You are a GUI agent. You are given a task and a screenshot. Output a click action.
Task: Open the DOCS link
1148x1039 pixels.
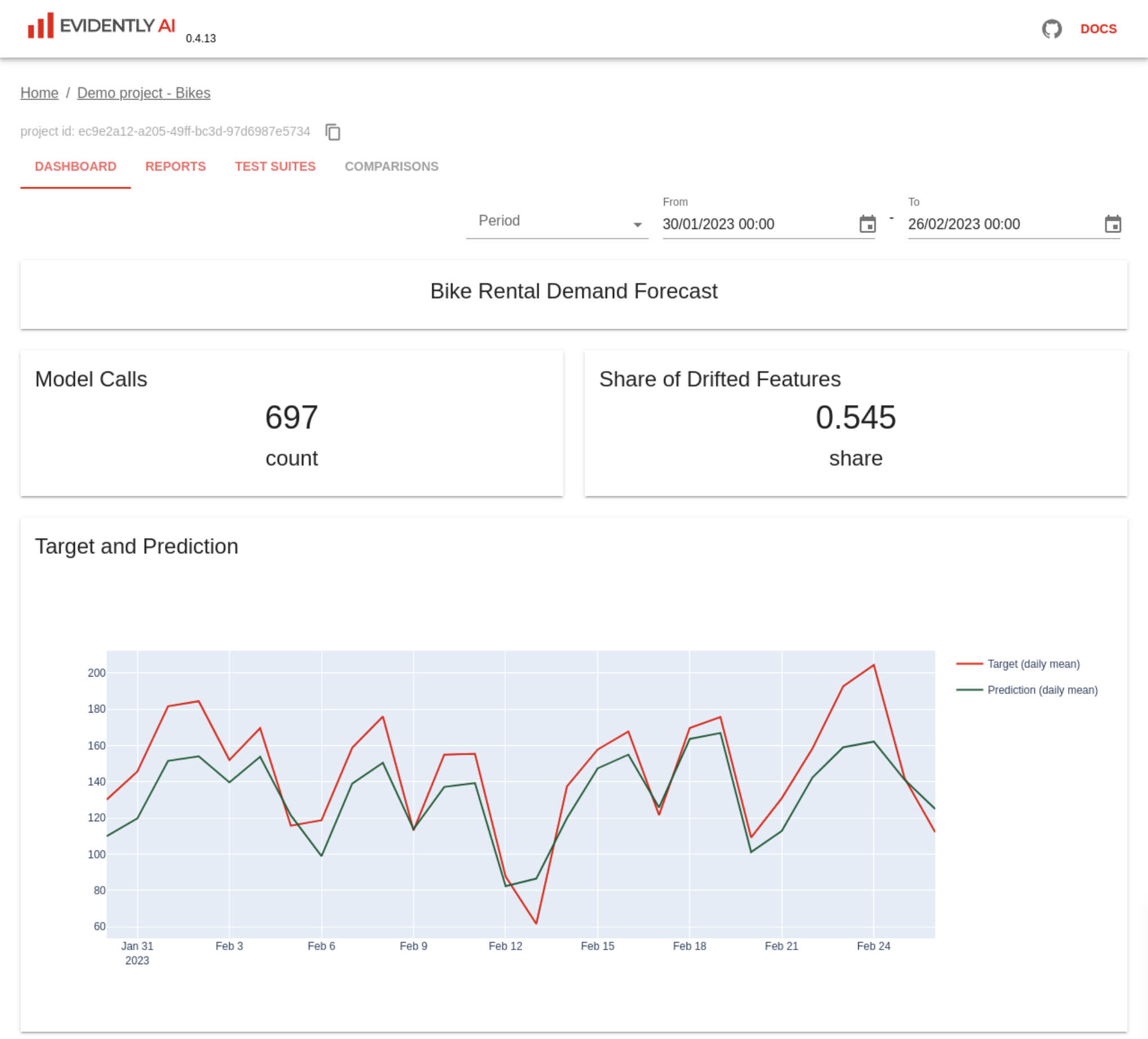1098,29
